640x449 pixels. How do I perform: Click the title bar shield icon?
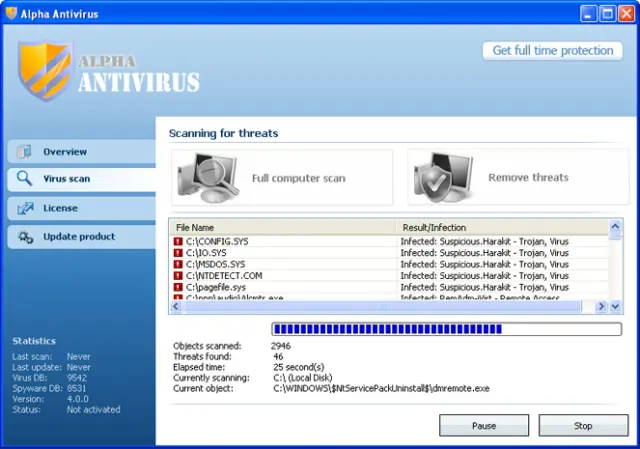pos(11,13)
